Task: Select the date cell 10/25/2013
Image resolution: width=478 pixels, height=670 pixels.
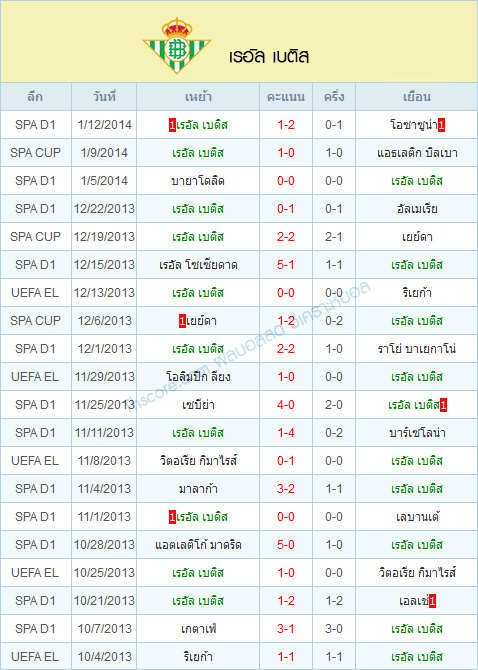Action: pyautogui.click(x=104, y=573)
